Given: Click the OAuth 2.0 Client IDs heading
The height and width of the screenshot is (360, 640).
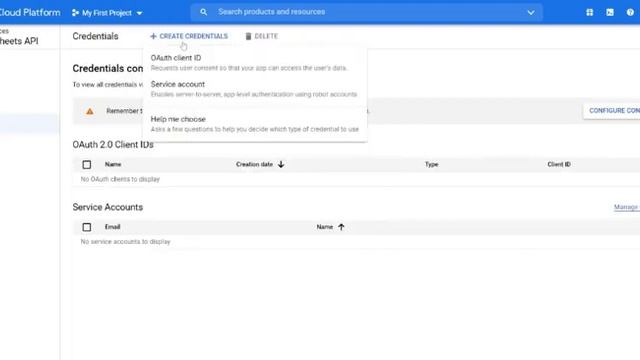Looking at the screenshot, I should click(x=113, y=145).
